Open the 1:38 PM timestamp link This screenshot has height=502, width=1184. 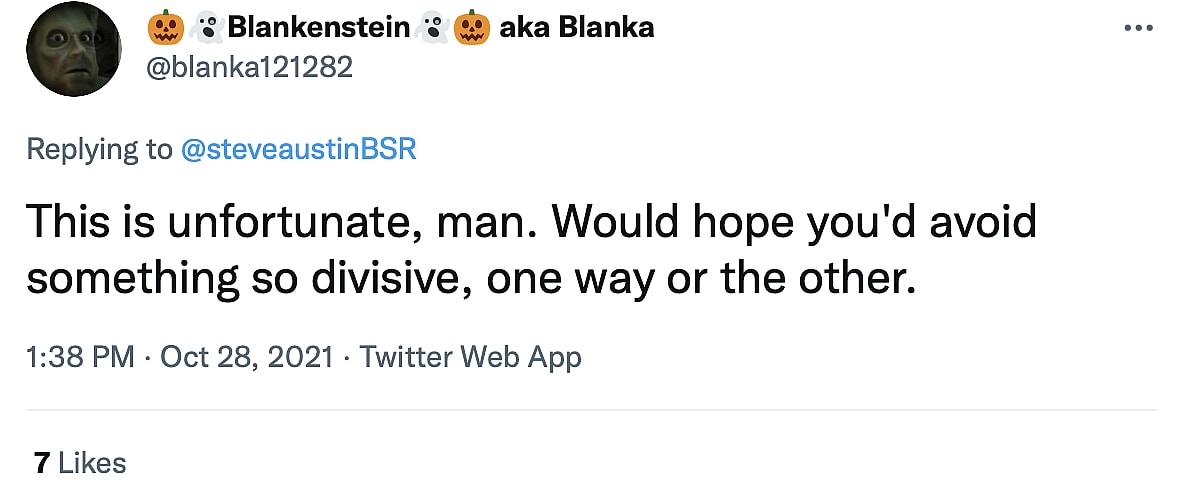[x=83, y=357]
